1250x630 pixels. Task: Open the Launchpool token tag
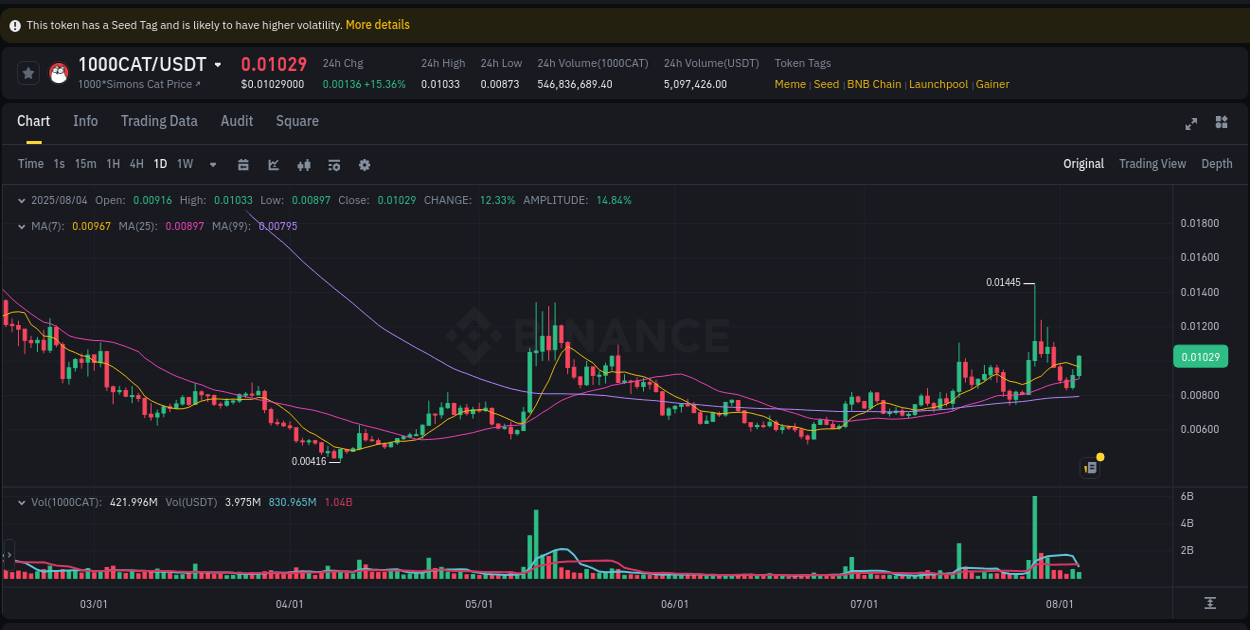point(938,84)
